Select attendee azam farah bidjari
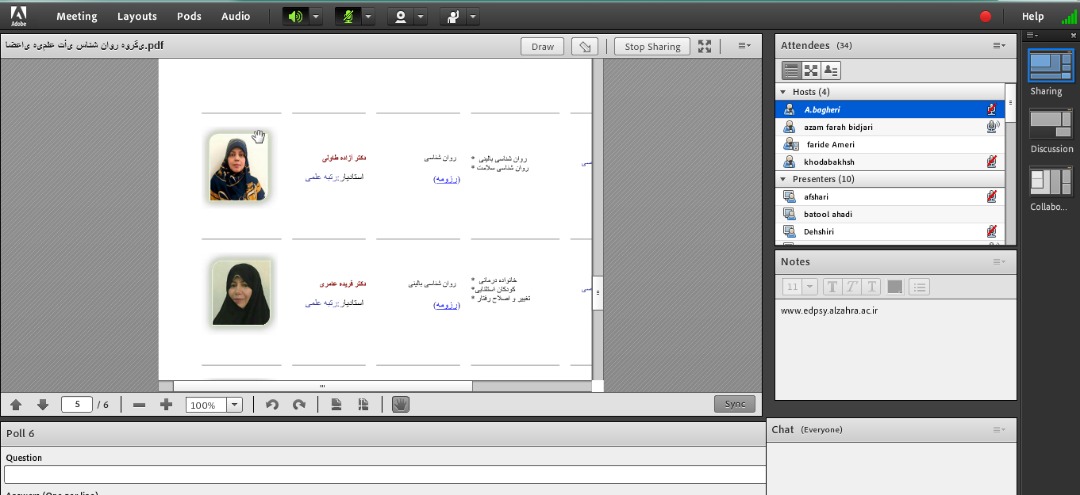Viewport: 1080px width, 495px height. click(890, 127)
